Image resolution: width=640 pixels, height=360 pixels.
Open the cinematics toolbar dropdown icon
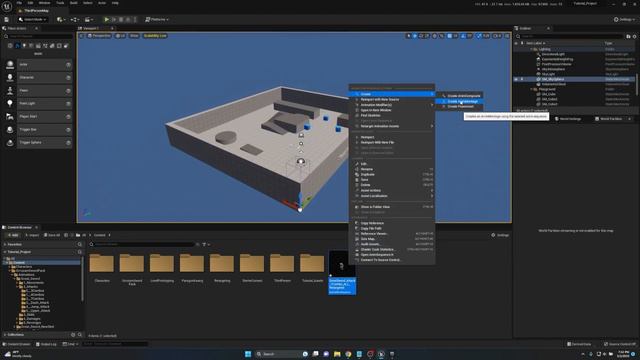[x=88, y=19]
